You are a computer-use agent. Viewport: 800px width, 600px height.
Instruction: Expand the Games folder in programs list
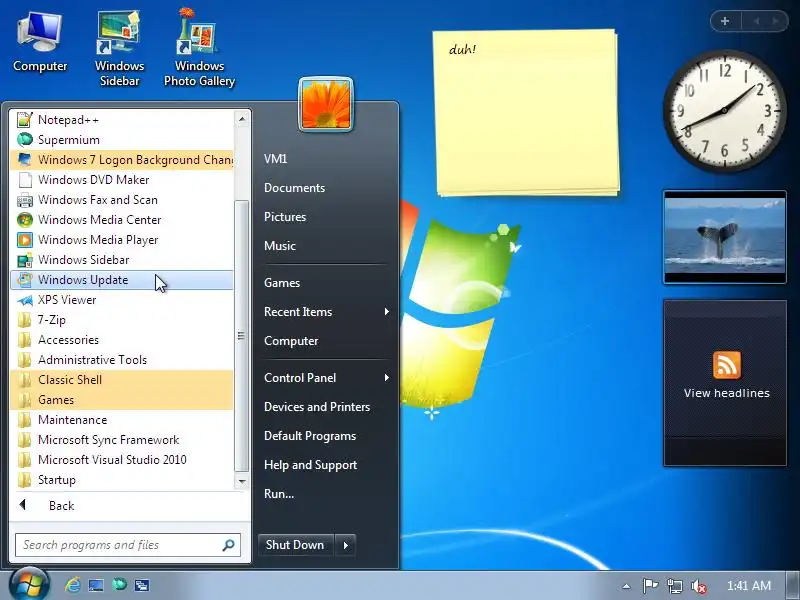pyautogui.click(x=121, y=399)
